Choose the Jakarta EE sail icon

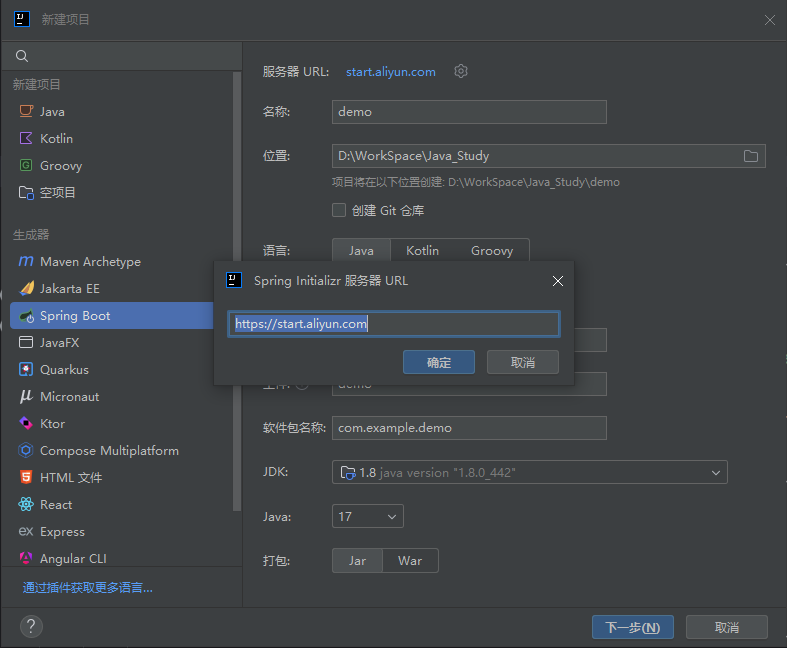click(27, 288)
